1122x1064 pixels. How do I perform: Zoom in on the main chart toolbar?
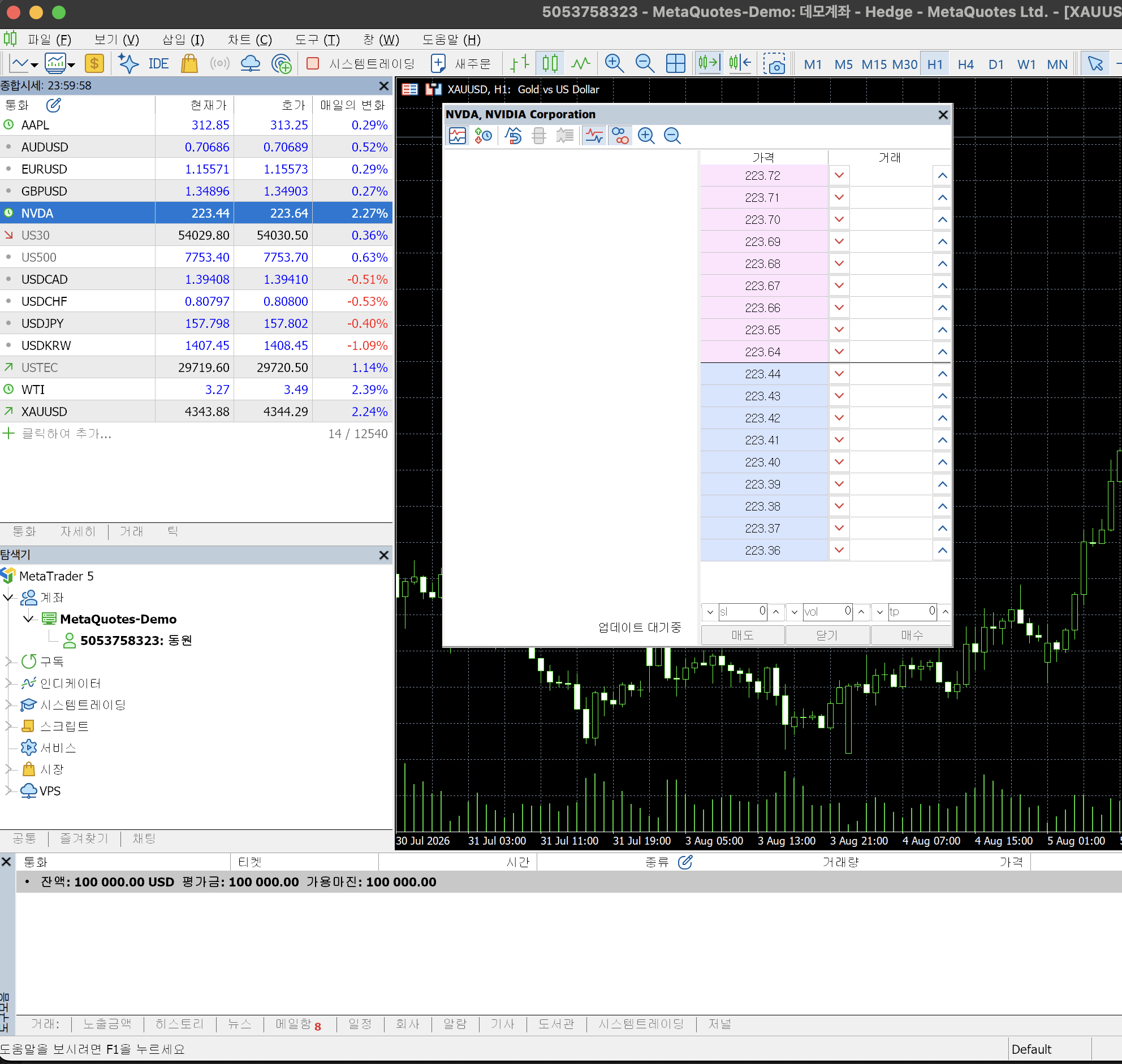click(614, 63)
